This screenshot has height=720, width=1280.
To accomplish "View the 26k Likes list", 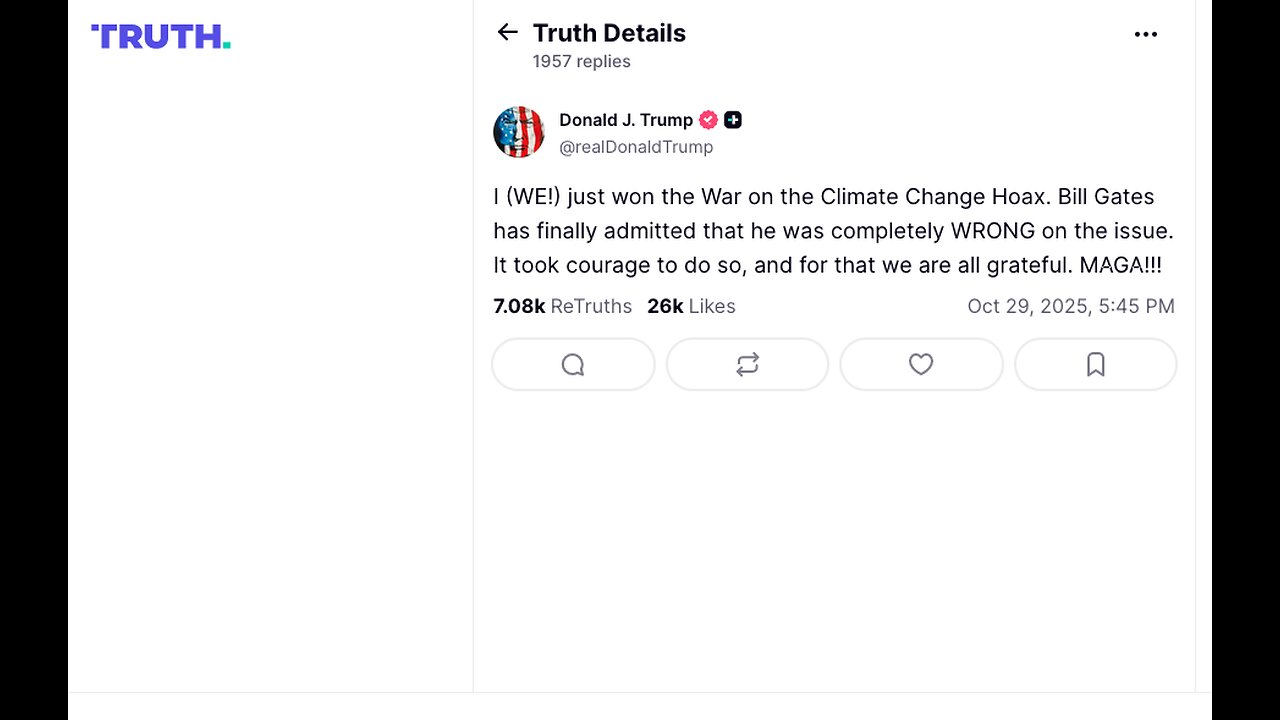I will (691, 306).
